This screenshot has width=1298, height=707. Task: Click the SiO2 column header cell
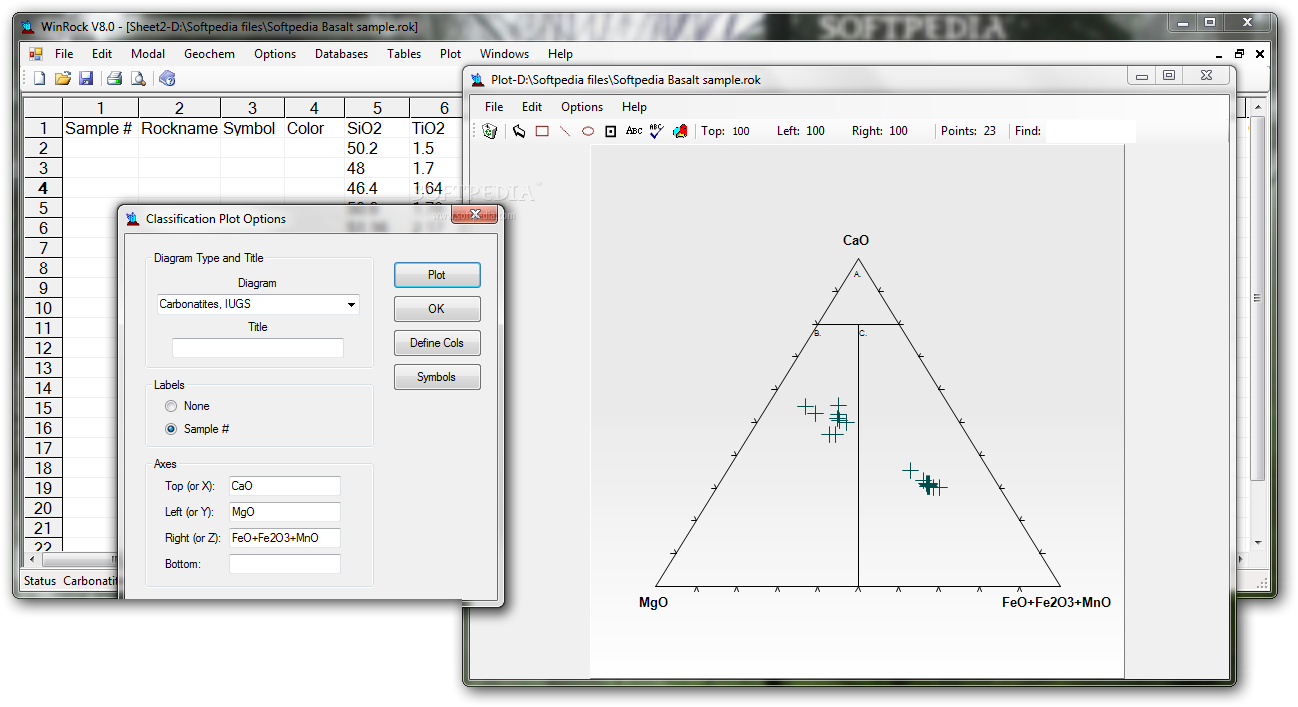(x=377, y=128)
